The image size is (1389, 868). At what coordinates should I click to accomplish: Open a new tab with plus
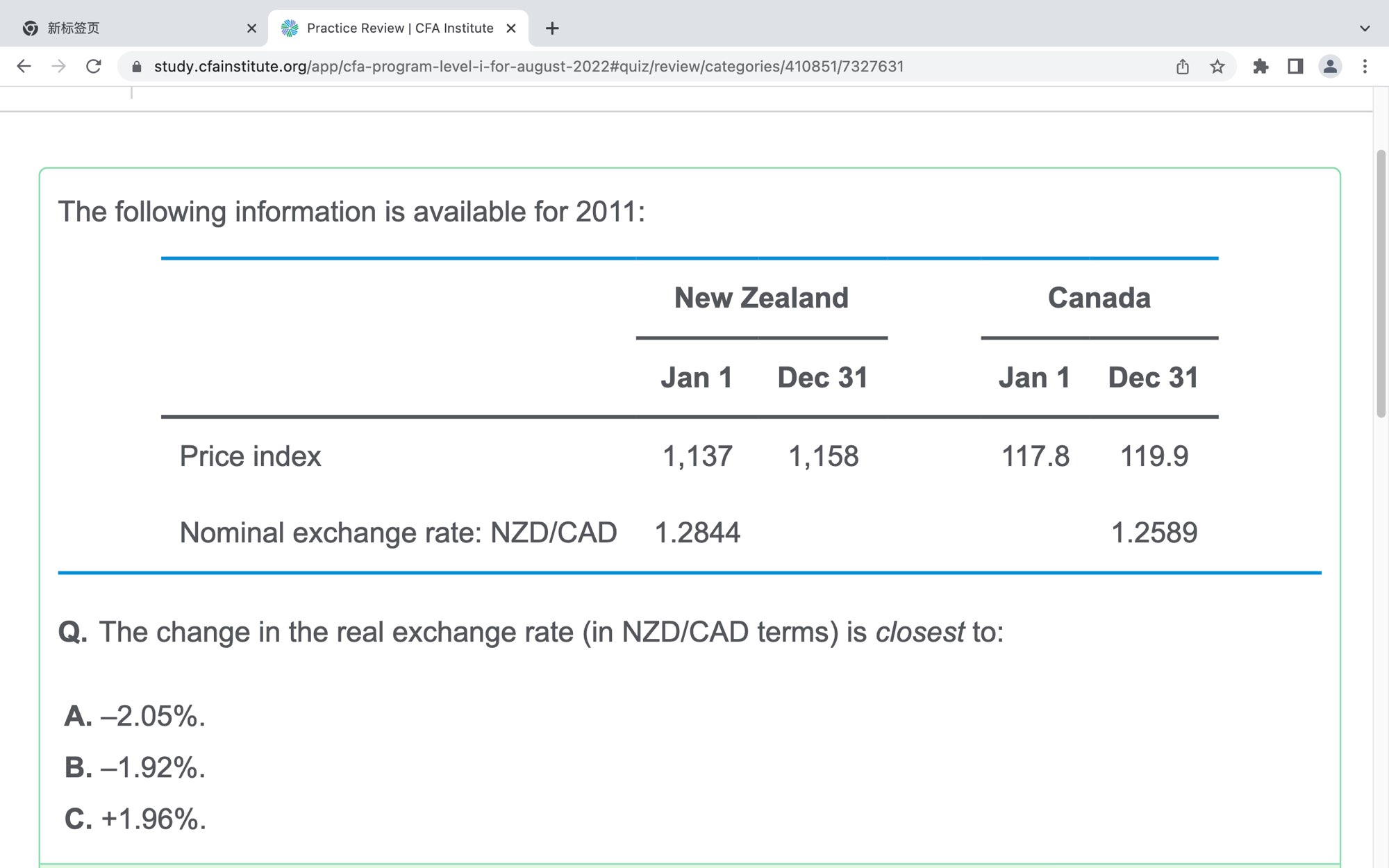552,28
